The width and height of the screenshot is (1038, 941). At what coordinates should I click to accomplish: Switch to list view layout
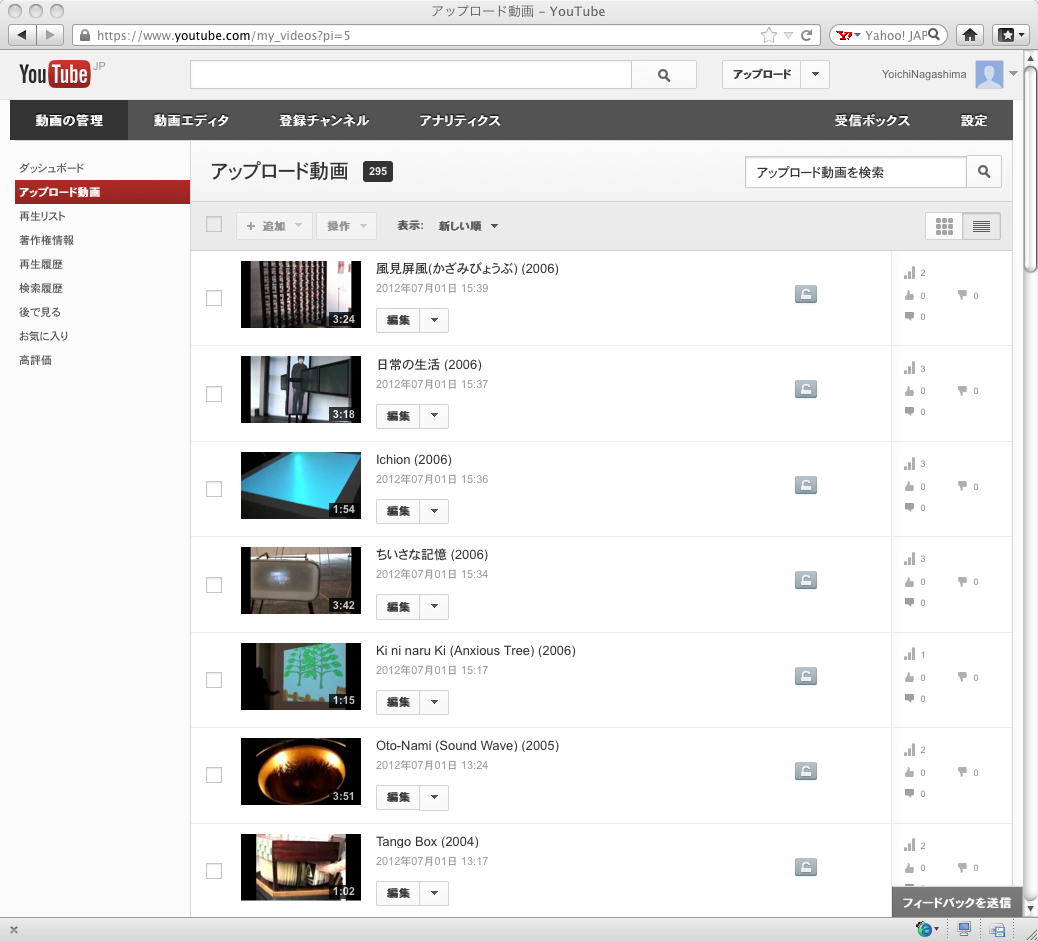[x=981, y=226]
